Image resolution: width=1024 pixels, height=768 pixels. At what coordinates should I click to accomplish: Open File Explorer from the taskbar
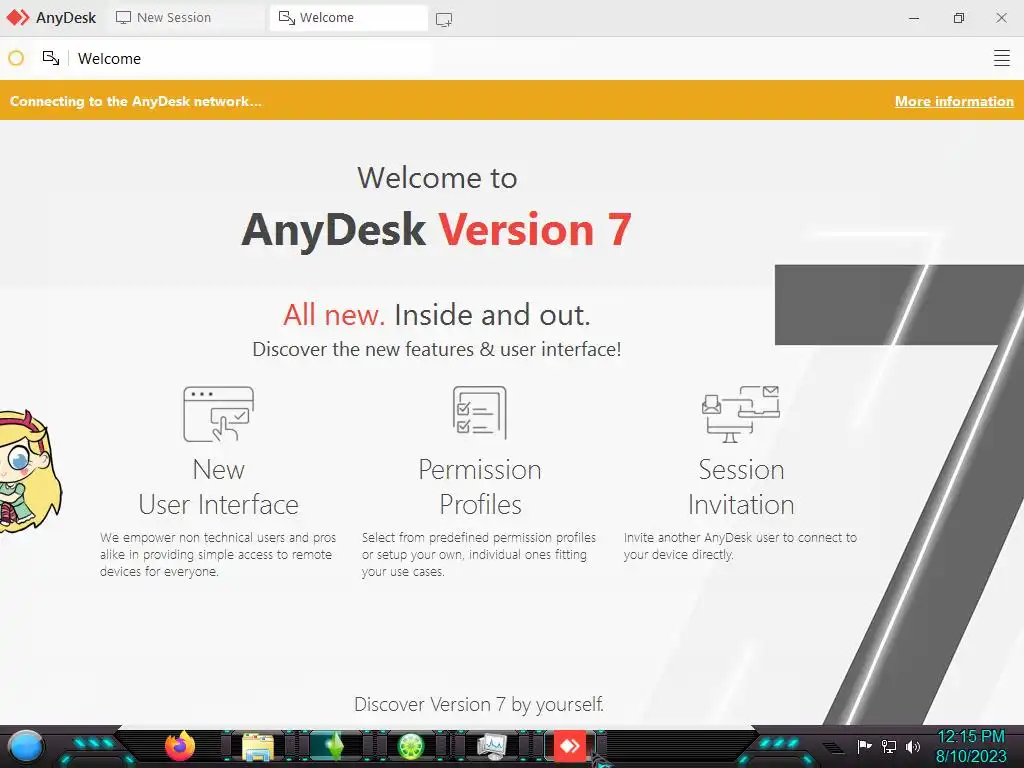(x=258, y=747)
